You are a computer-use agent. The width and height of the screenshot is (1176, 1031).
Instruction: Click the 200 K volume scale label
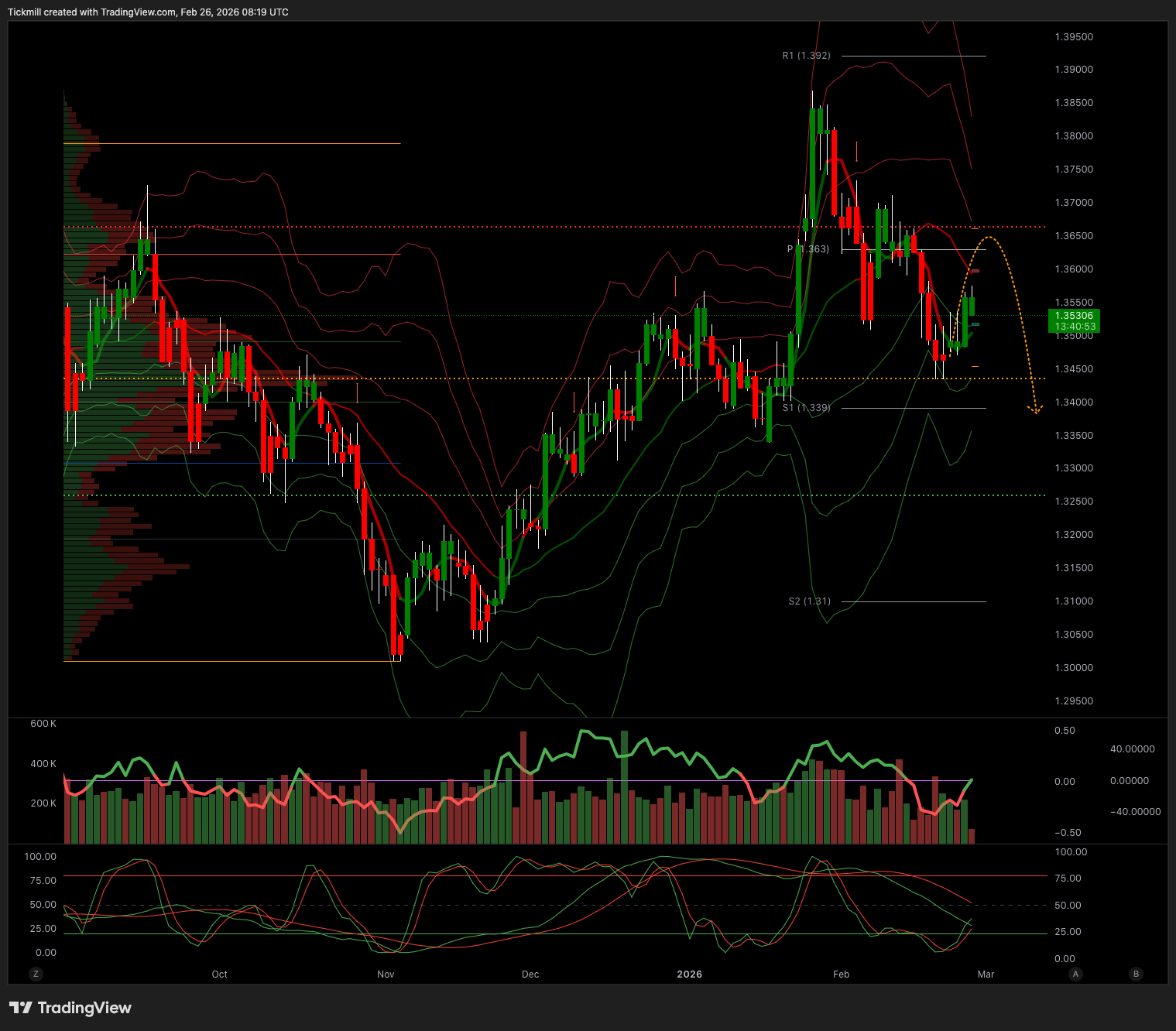coord(43,803)
